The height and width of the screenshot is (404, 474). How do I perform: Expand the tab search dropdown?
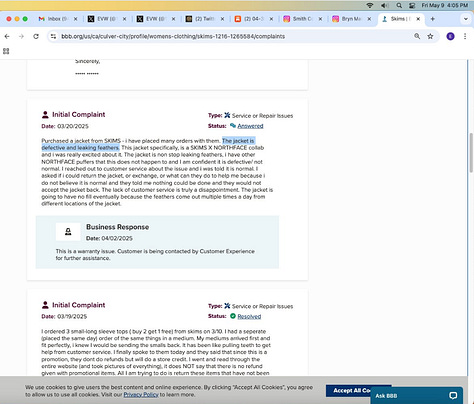(x=466, y=19)
